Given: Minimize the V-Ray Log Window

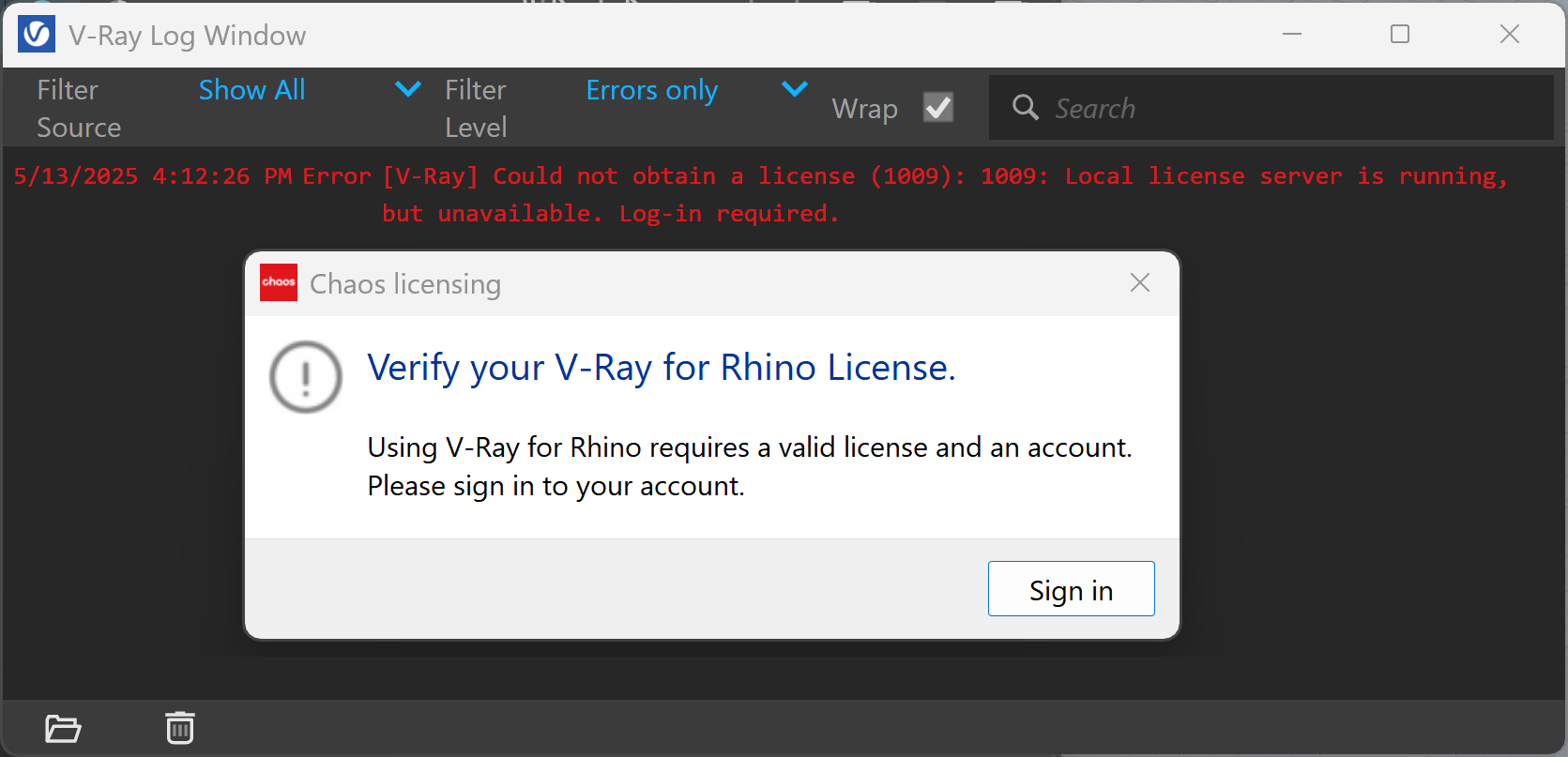Looking at the screenshot, I should (x=1292, y=35).
